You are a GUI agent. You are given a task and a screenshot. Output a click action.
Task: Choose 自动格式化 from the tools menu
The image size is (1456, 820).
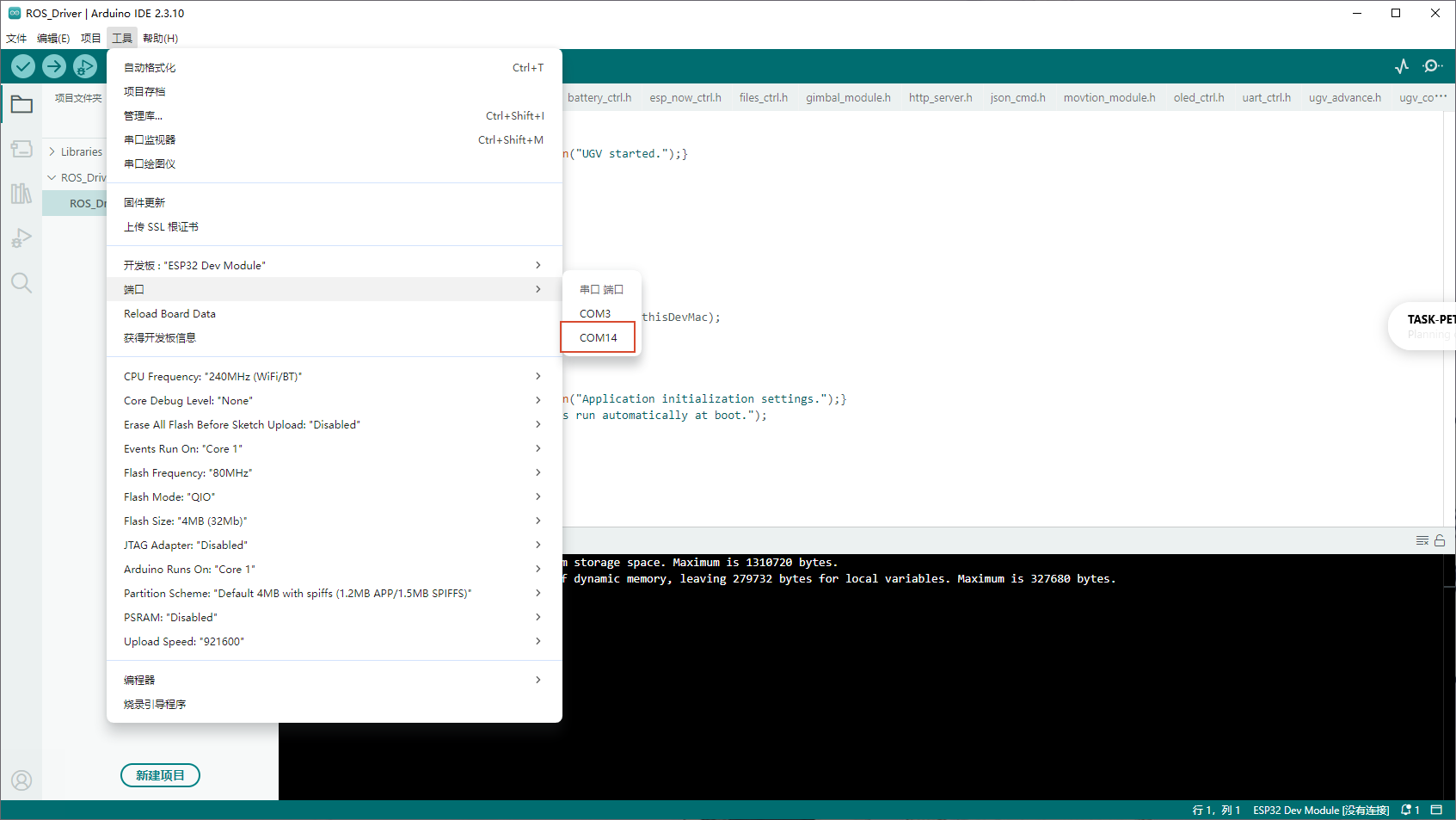coord(335,67)
